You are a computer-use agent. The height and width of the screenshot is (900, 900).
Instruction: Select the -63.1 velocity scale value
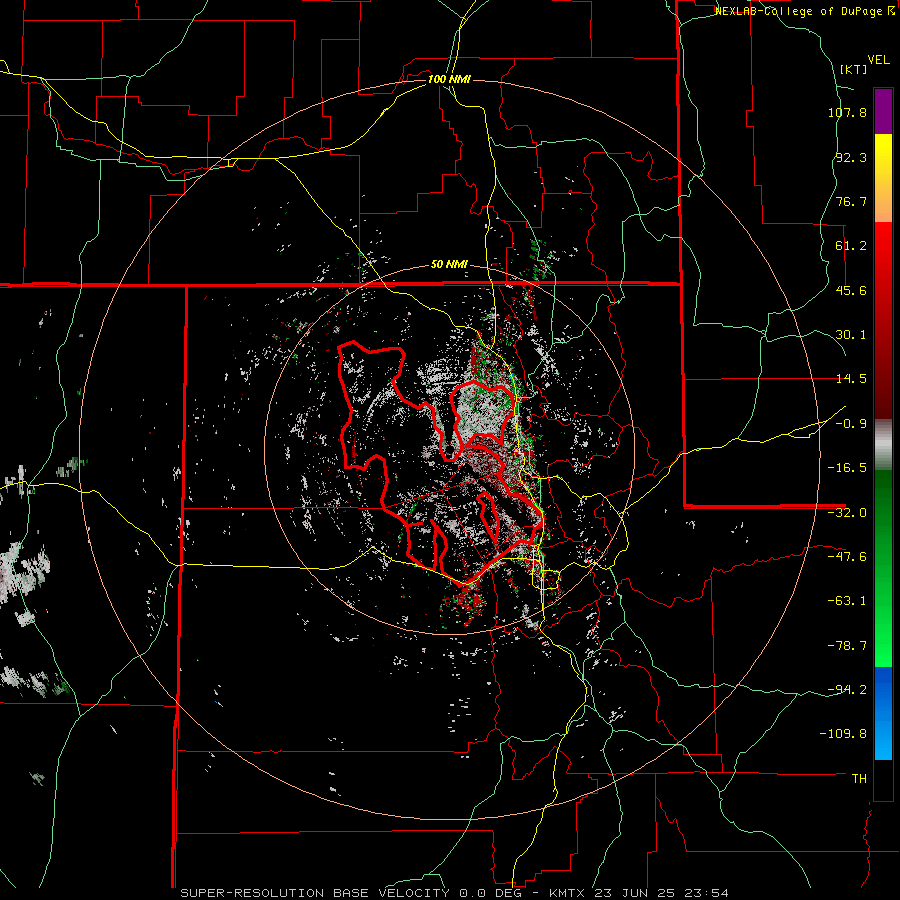pos(847,601)
